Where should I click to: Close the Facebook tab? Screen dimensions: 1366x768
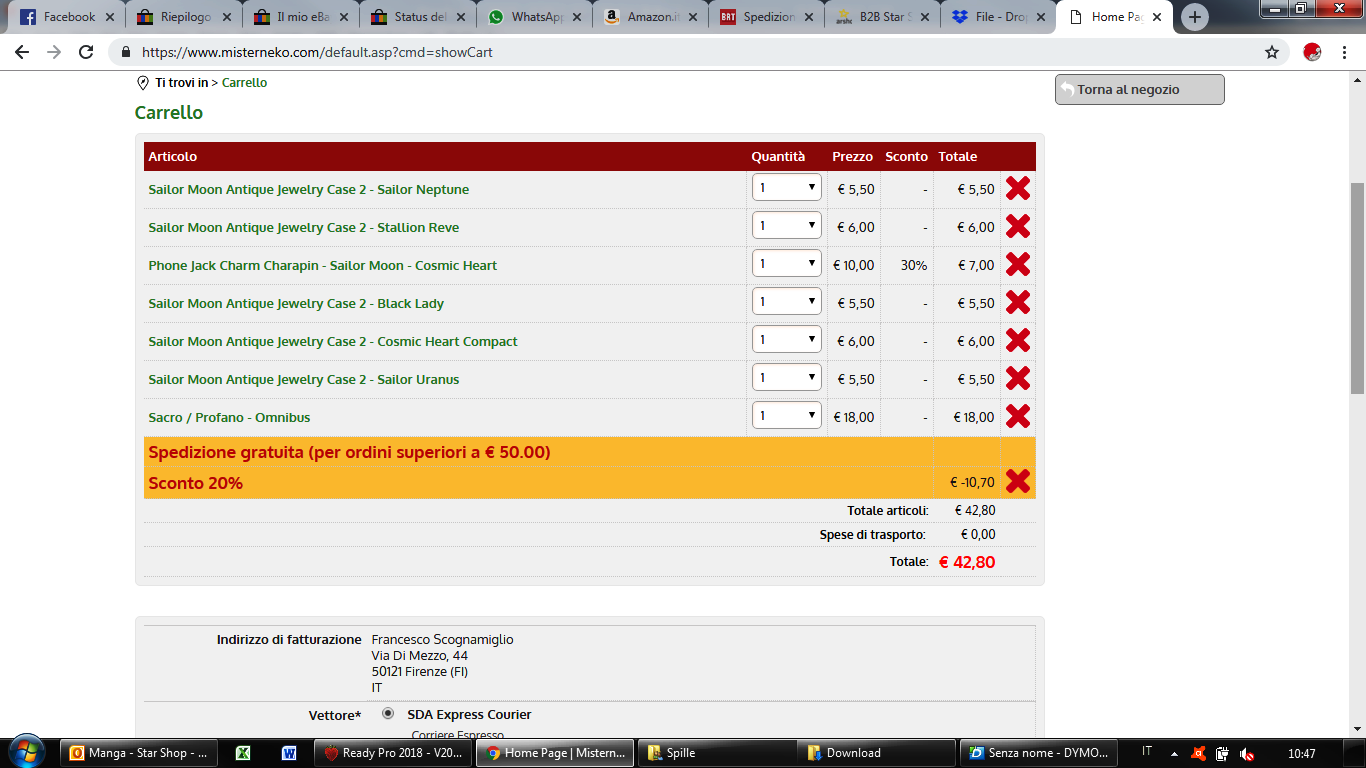110,17
